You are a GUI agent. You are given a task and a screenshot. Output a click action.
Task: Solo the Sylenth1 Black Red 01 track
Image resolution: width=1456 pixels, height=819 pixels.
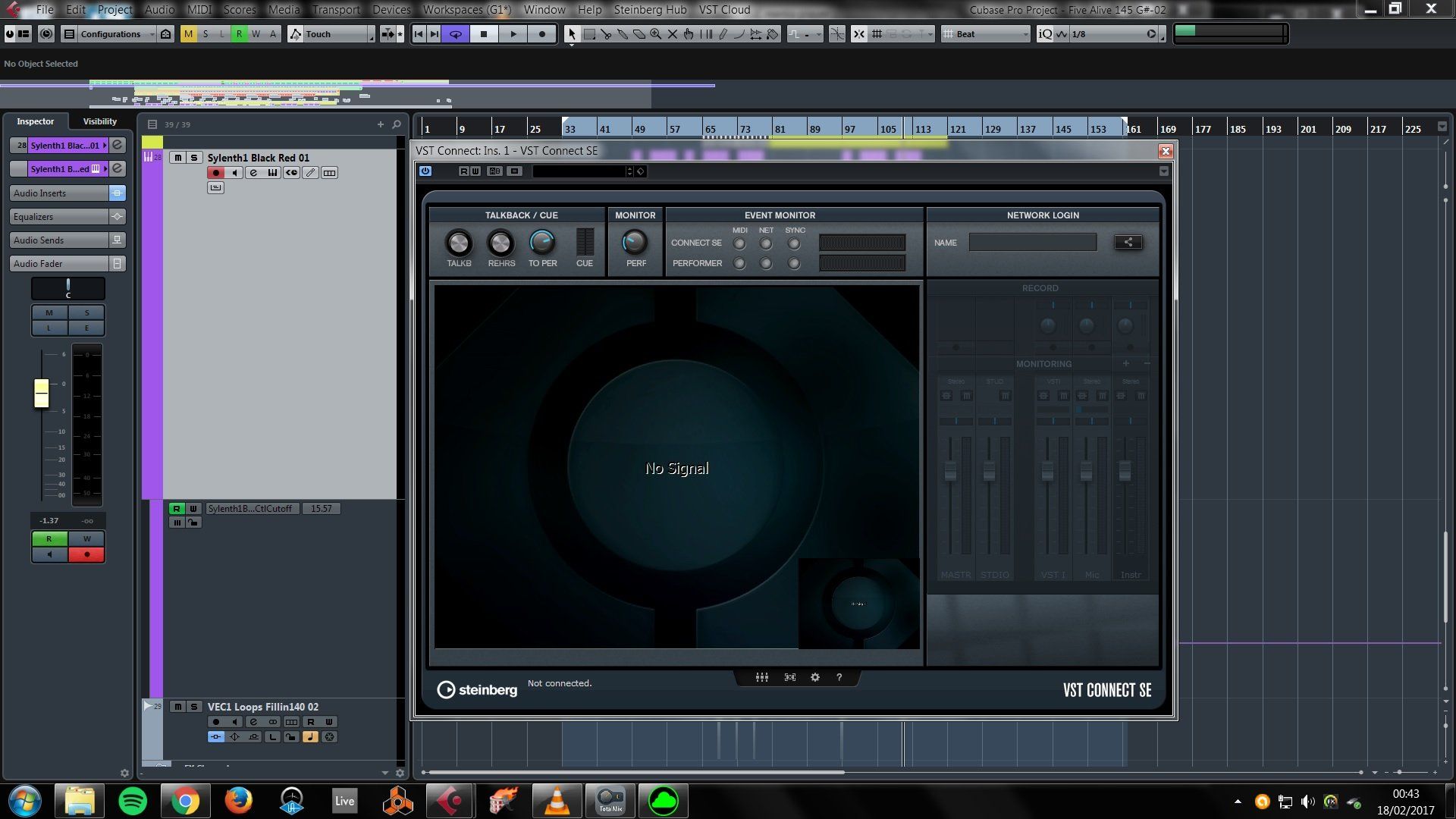tap(194, 158)
